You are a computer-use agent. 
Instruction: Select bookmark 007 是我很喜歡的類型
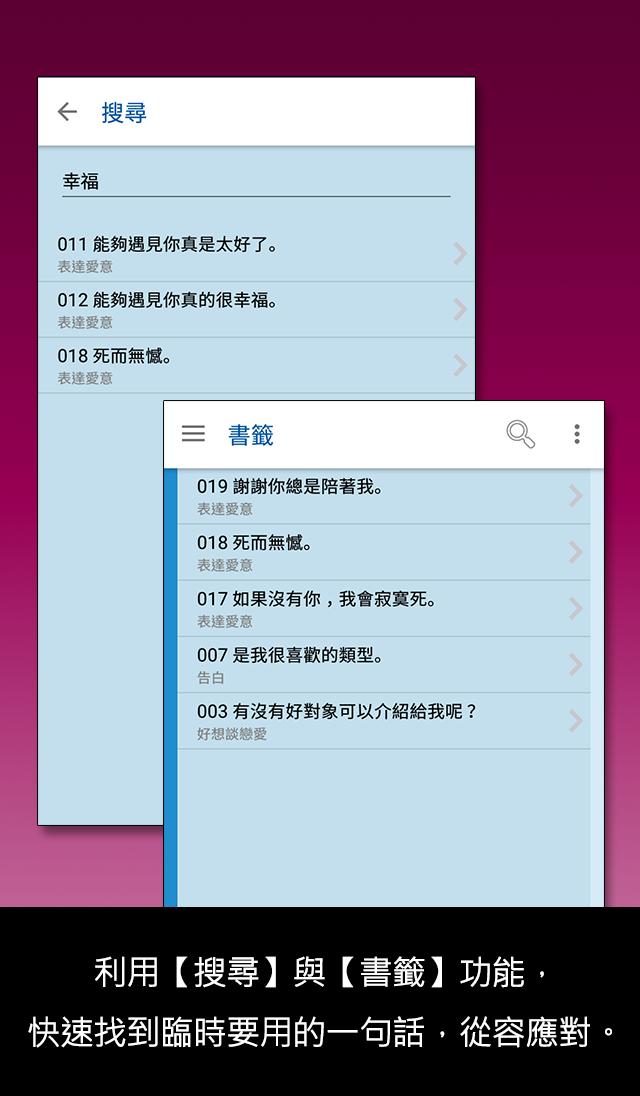pos(384,665)
